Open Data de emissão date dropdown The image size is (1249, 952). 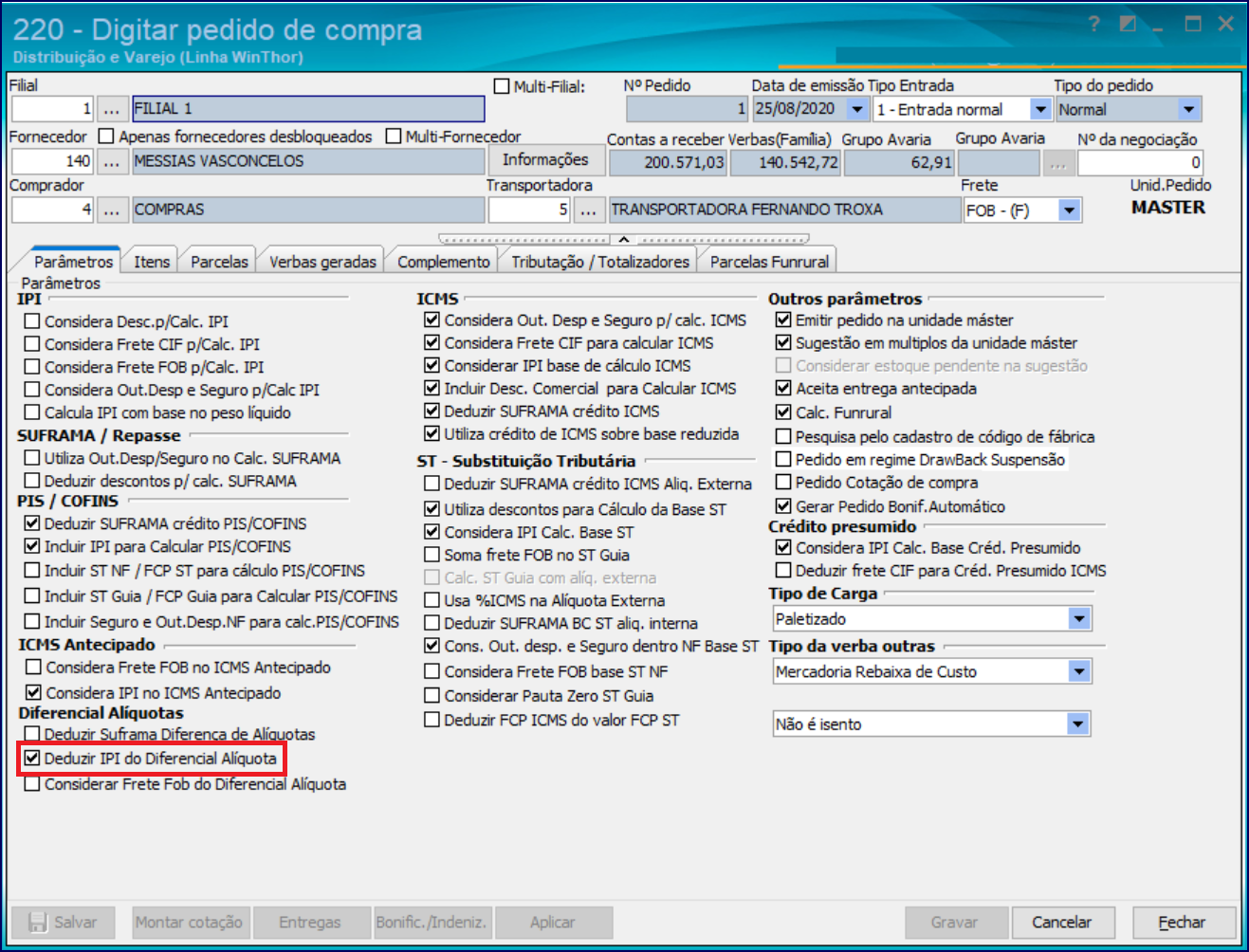pos(857,109)
